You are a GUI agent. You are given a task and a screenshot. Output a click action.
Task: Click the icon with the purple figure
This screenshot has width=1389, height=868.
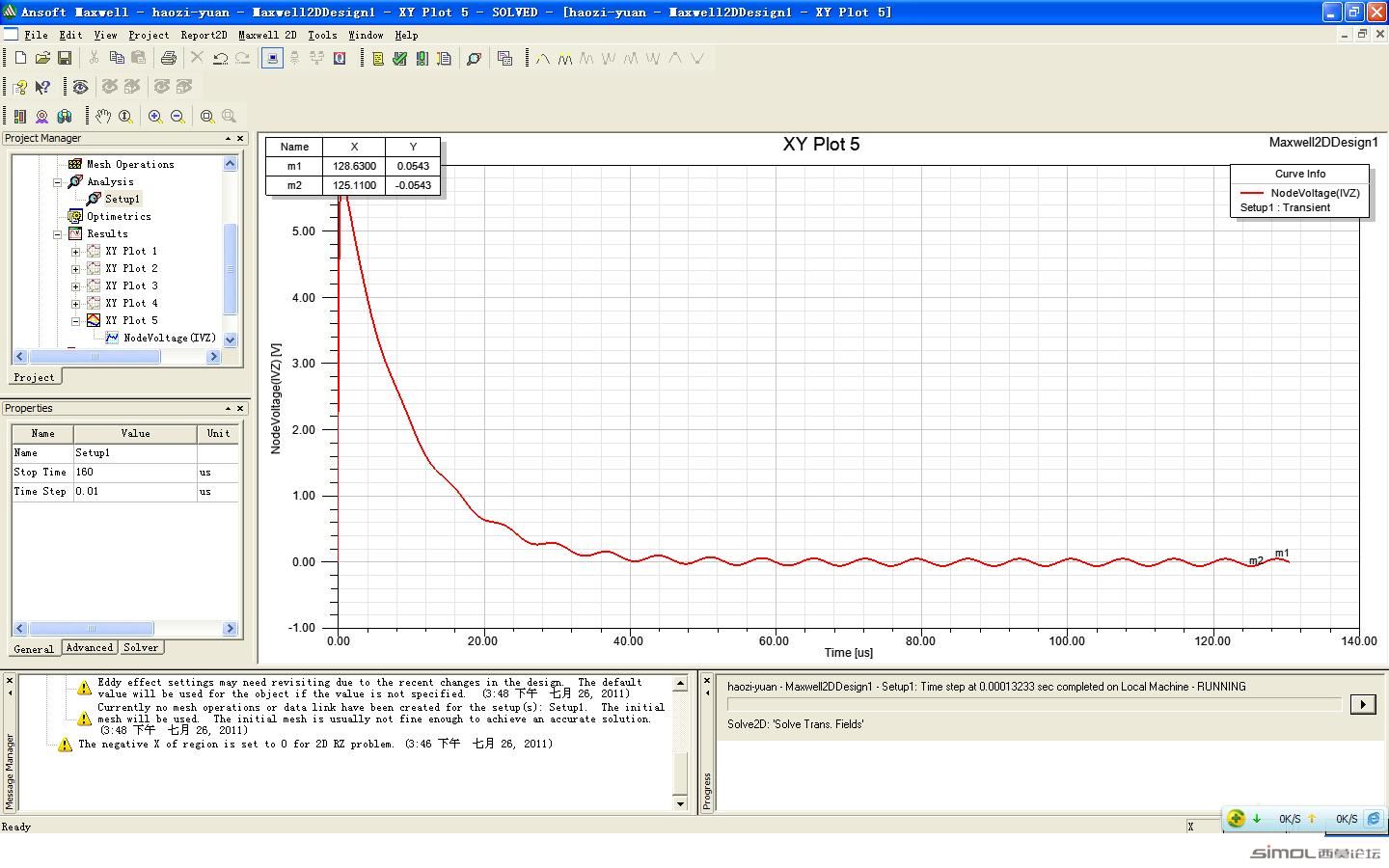point(42,116)
